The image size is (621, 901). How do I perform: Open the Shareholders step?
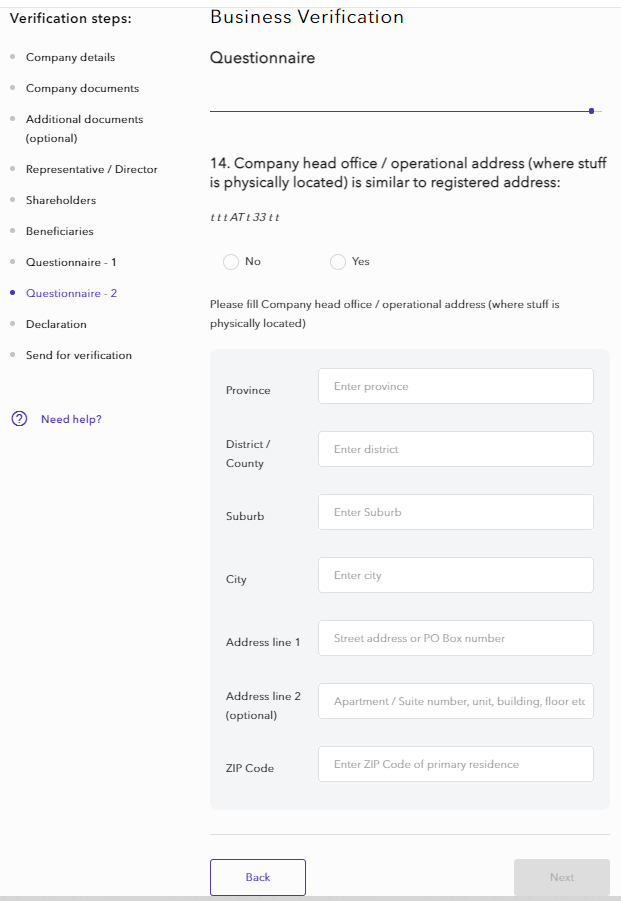(x=60, y=201)
